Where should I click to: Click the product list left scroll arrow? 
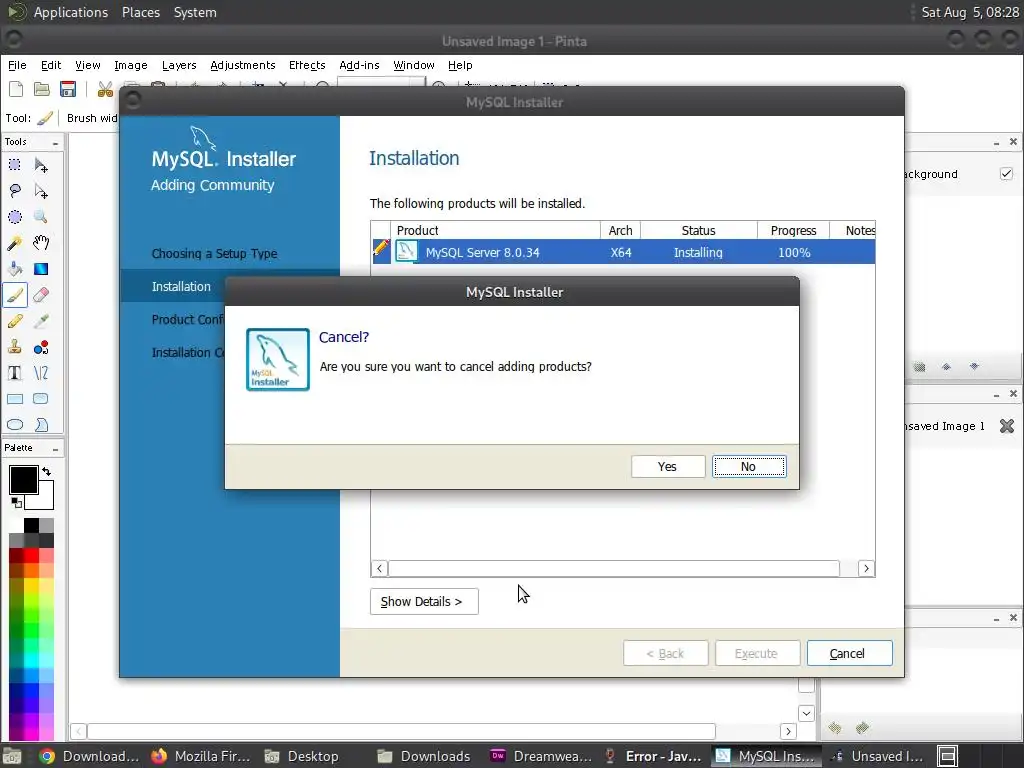tap(379, 568)
